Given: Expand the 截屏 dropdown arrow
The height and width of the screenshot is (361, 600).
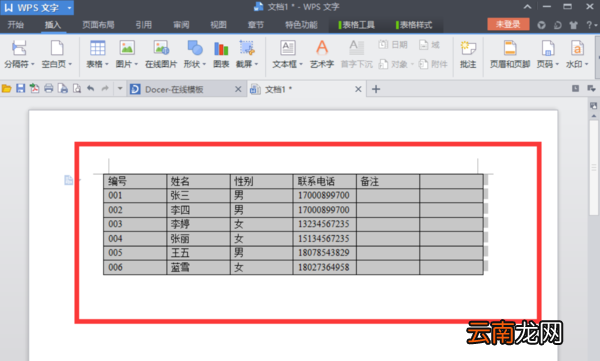Looking at the screenshot, I should click(x=256, y=64).
